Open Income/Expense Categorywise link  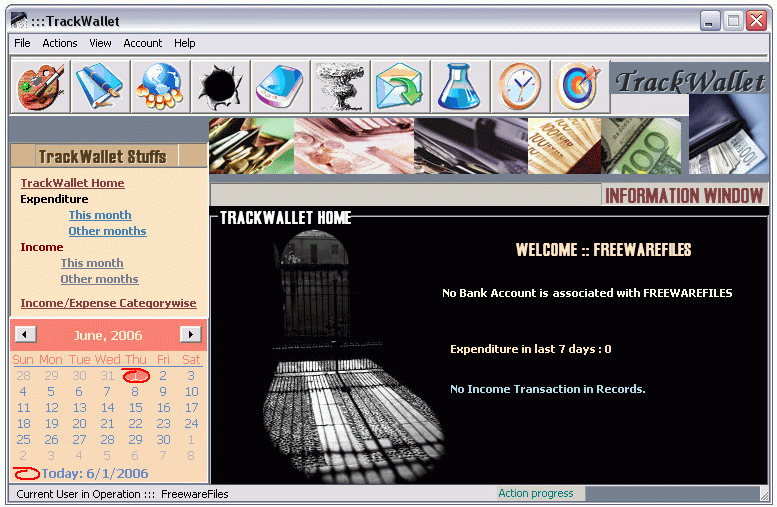click(x=109, y=303)
